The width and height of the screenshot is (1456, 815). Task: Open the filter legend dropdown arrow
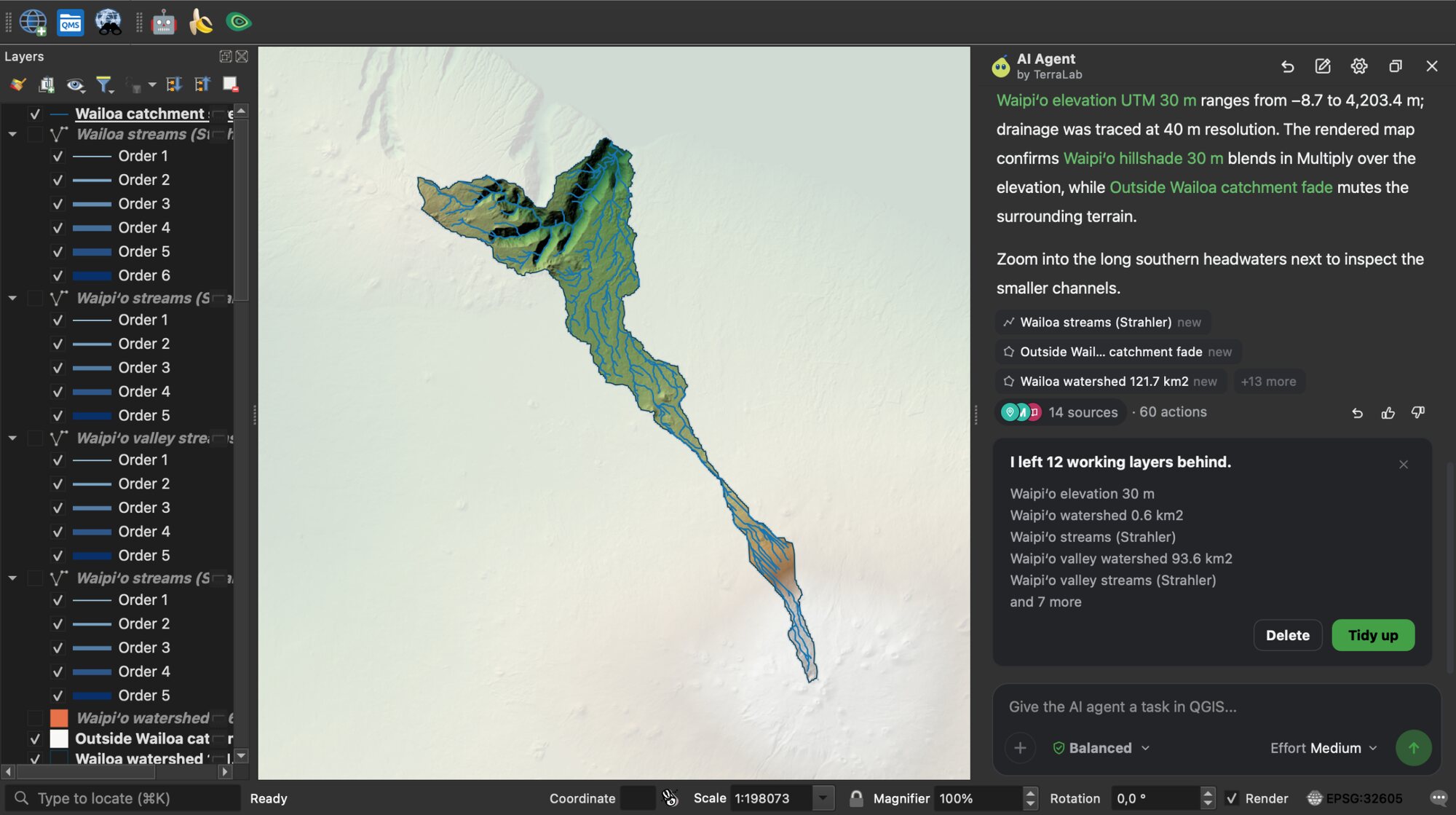(151, 84)
